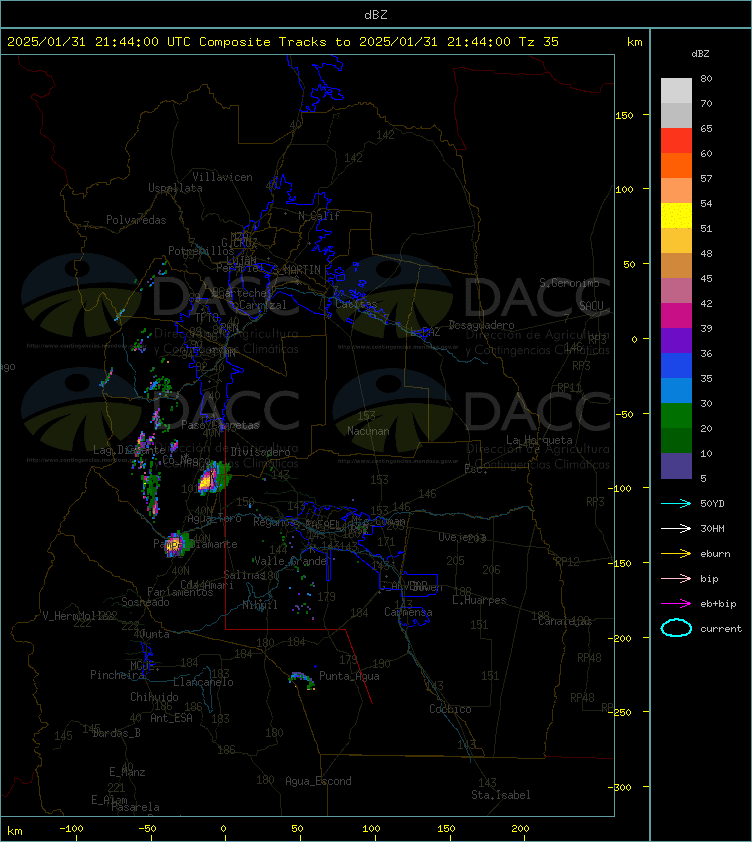The height and width of the screenshot is (842, 752).
Task: Click the Llancanelo map label
Action: (x=204, y=682)
